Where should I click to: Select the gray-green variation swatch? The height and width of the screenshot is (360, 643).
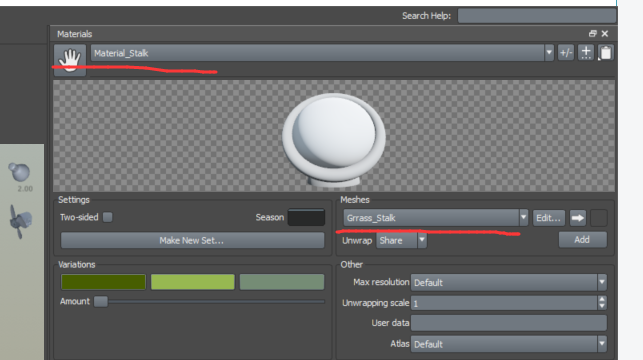(x=282, y=282)
